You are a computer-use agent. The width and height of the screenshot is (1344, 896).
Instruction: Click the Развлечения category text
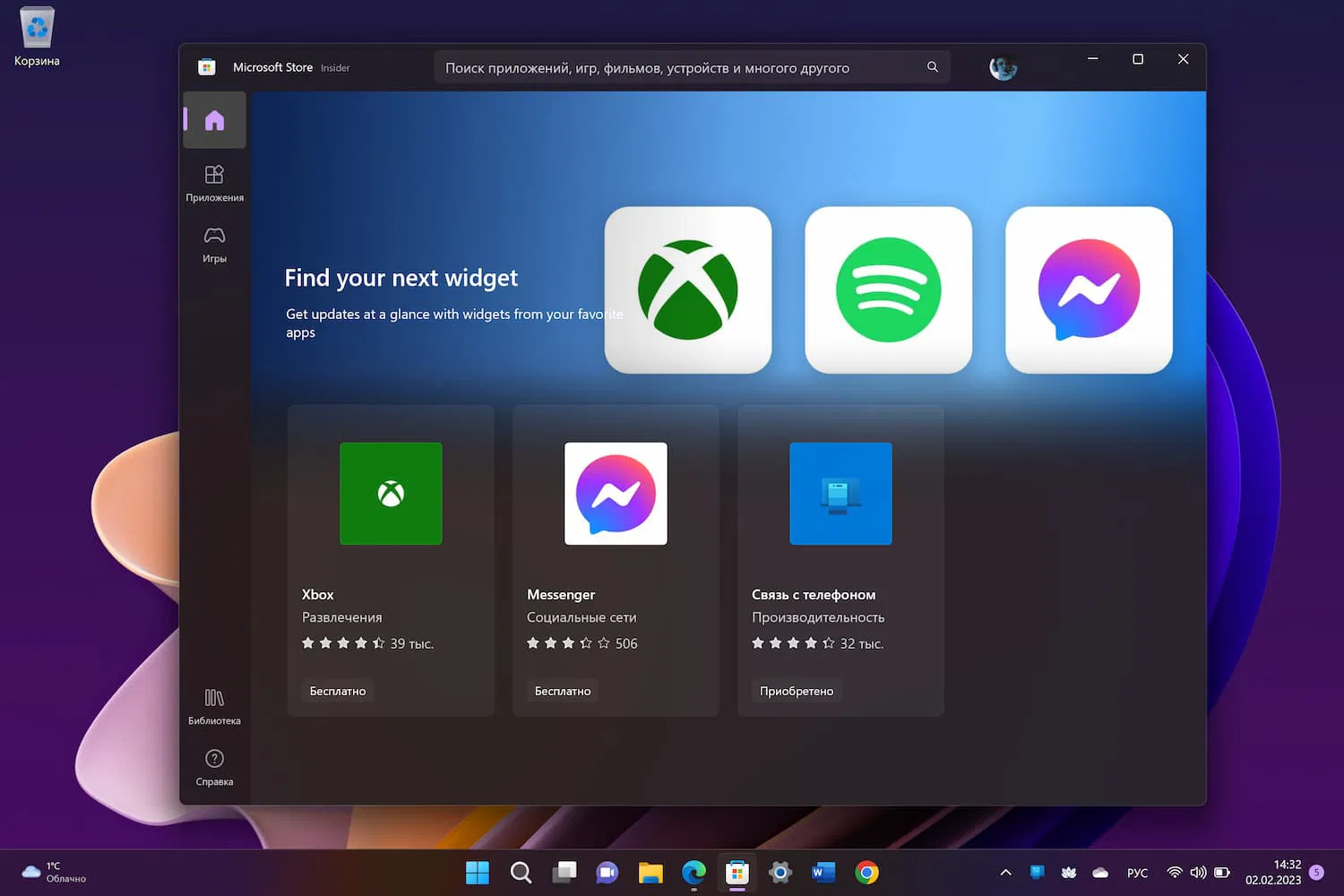[x=342, y=617]
